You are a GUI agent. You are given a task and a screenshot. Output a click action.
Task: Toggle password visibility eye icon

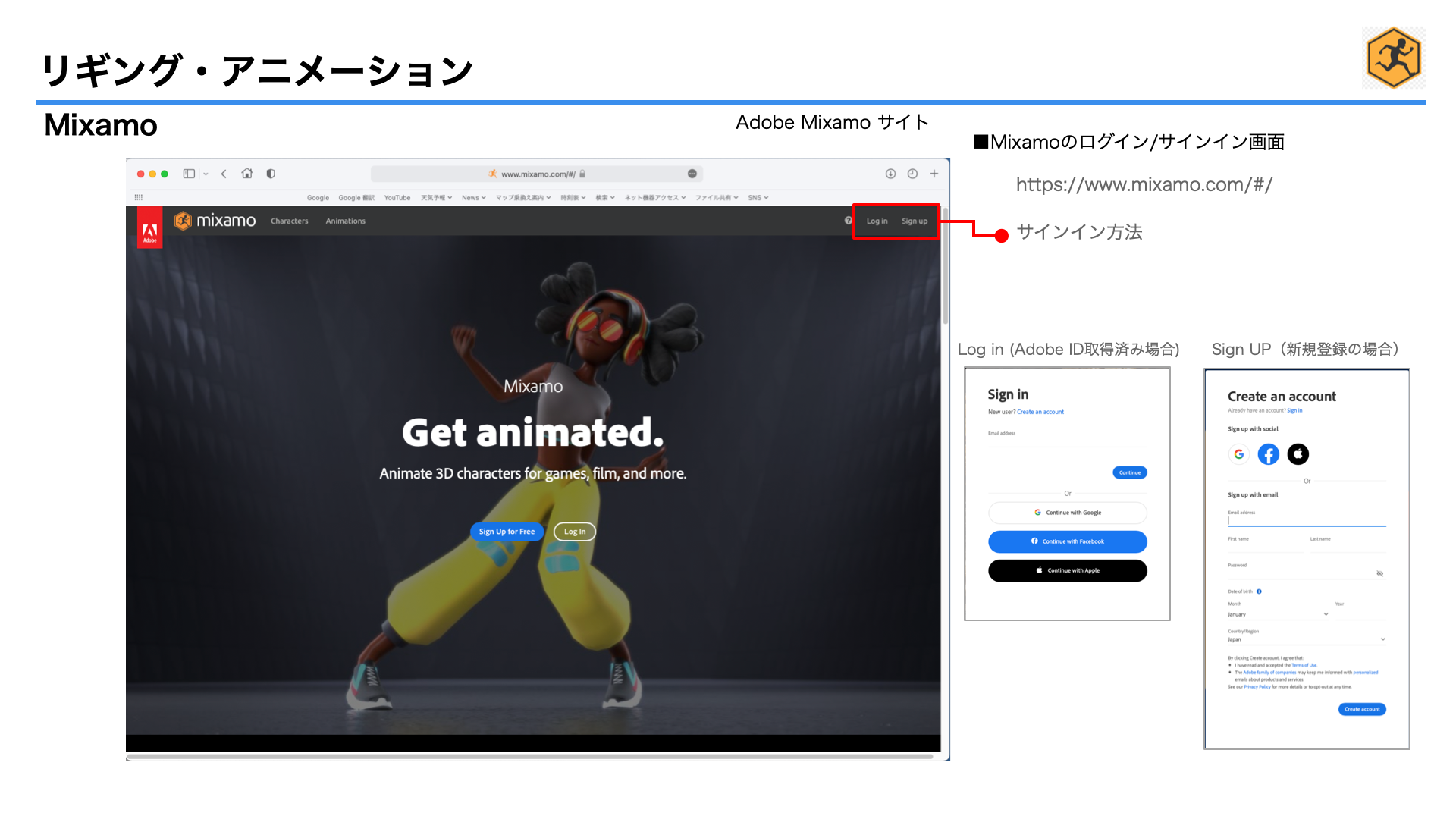click(x=1380, y=573)
